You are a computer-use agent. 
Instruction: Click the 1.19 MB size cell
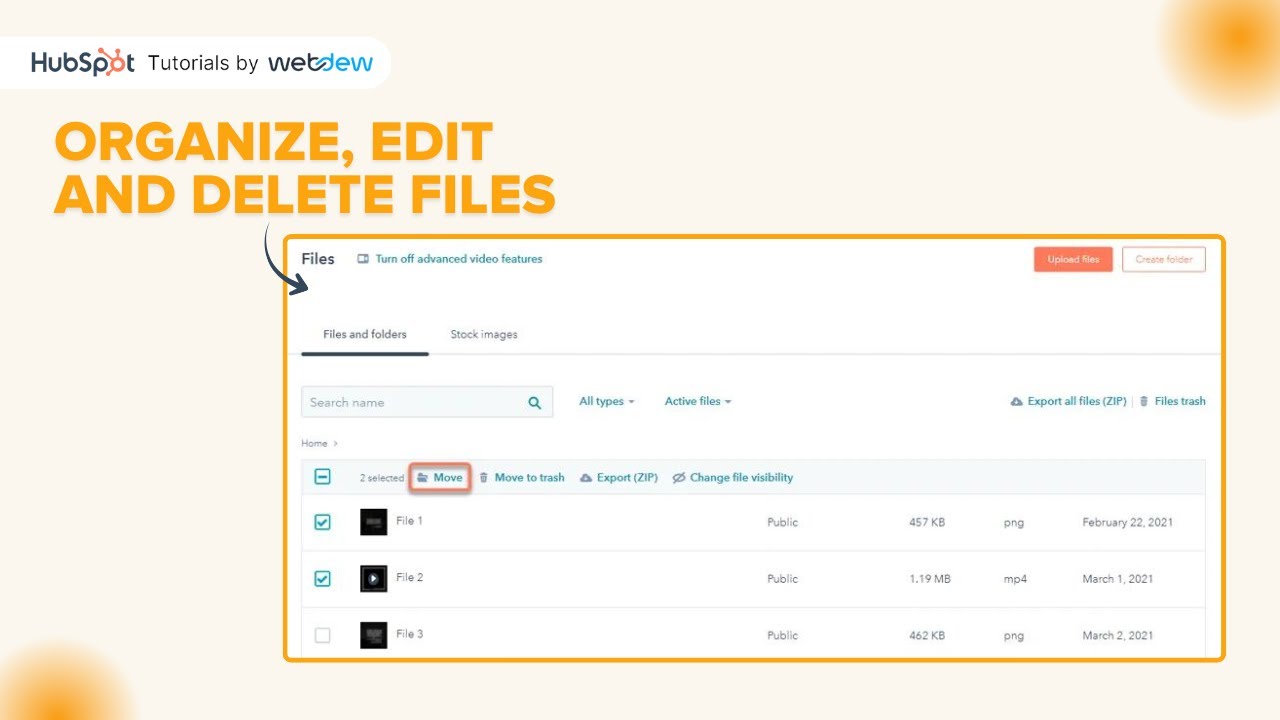coord(930,579)
